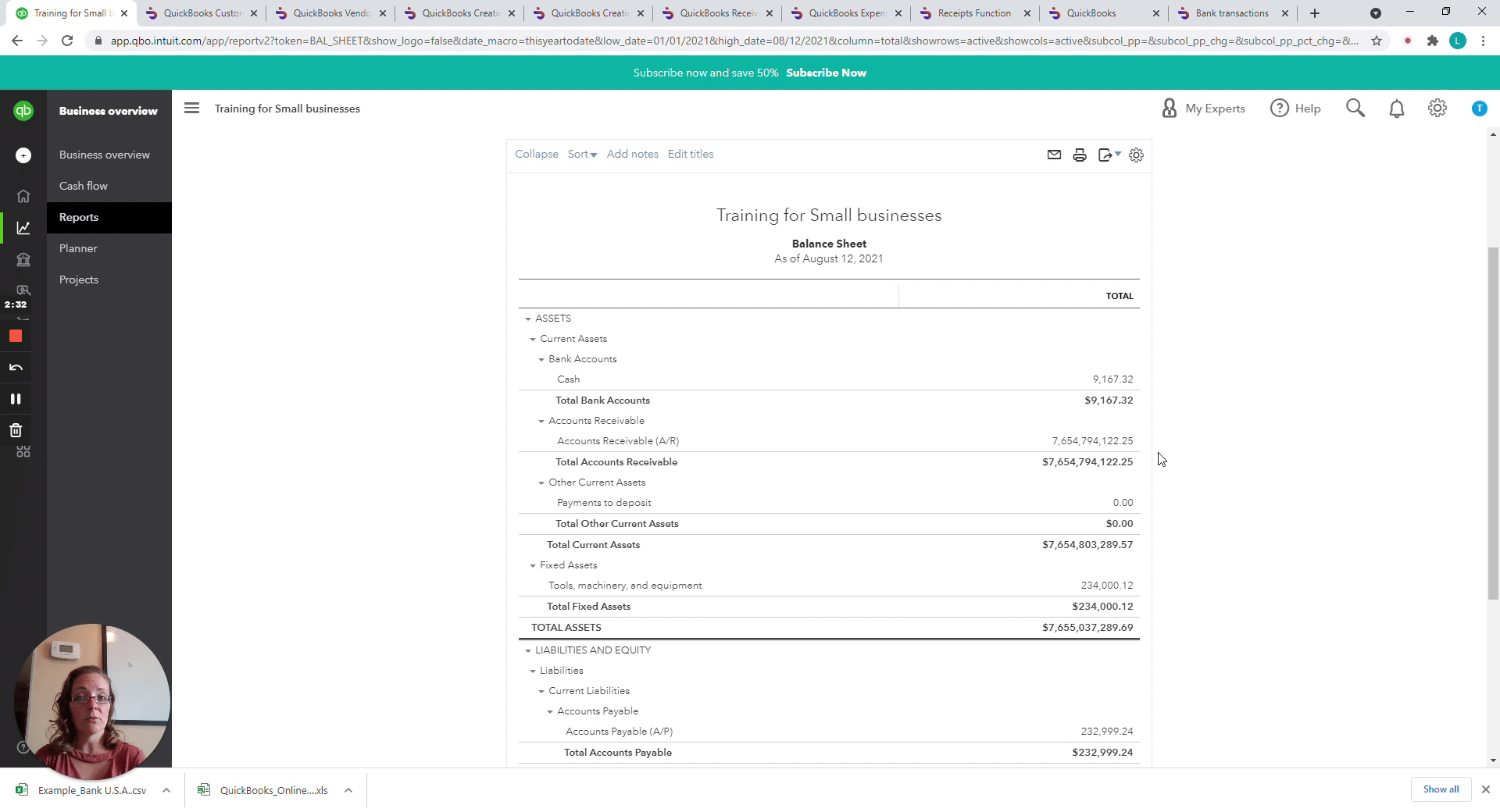Screen dimensions: 1500x812
Task: Delete the recording via trash icon
Action: pyautogui.click(x=16, y=430)
